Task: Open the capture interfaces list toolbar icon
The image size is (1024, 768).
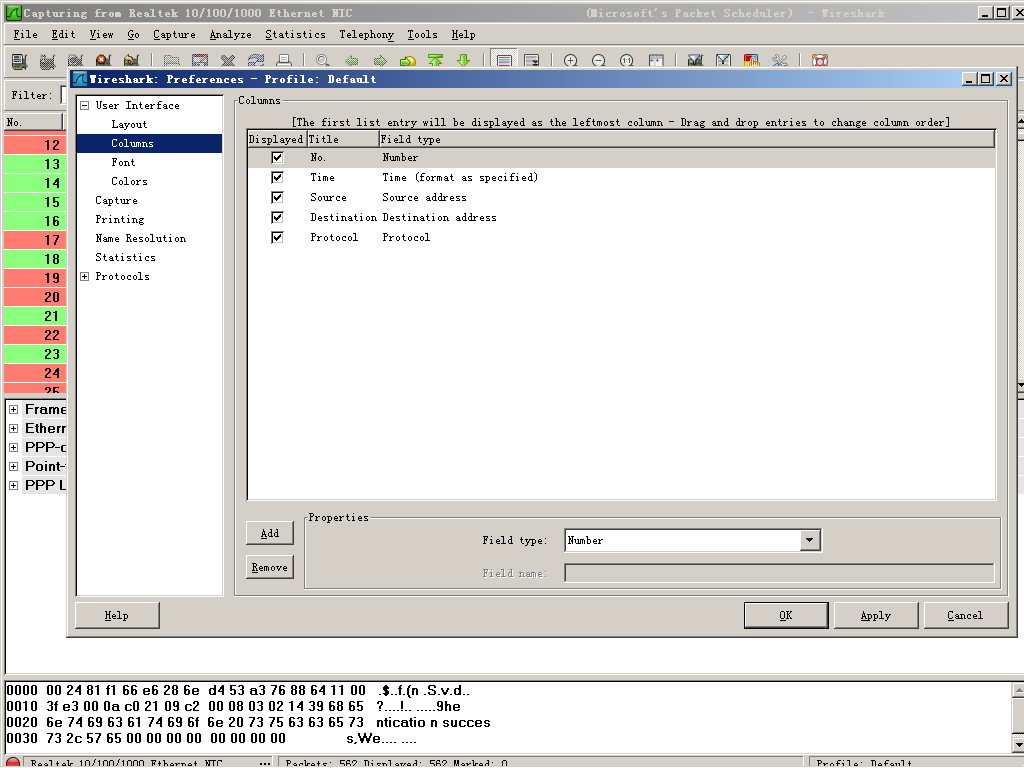Action: [x=20, y=61]
